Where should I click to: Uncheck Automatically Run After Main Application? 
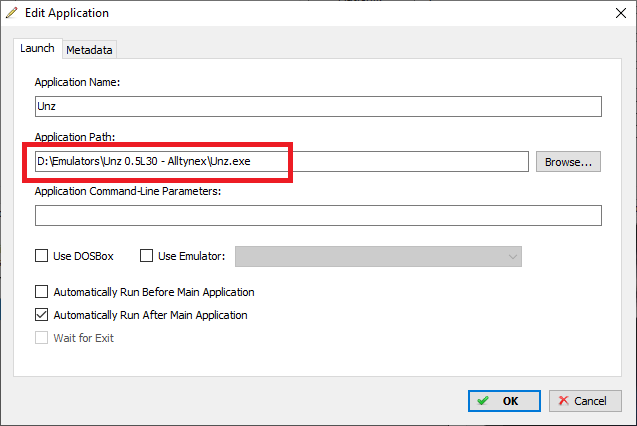[x=41, y=315]
